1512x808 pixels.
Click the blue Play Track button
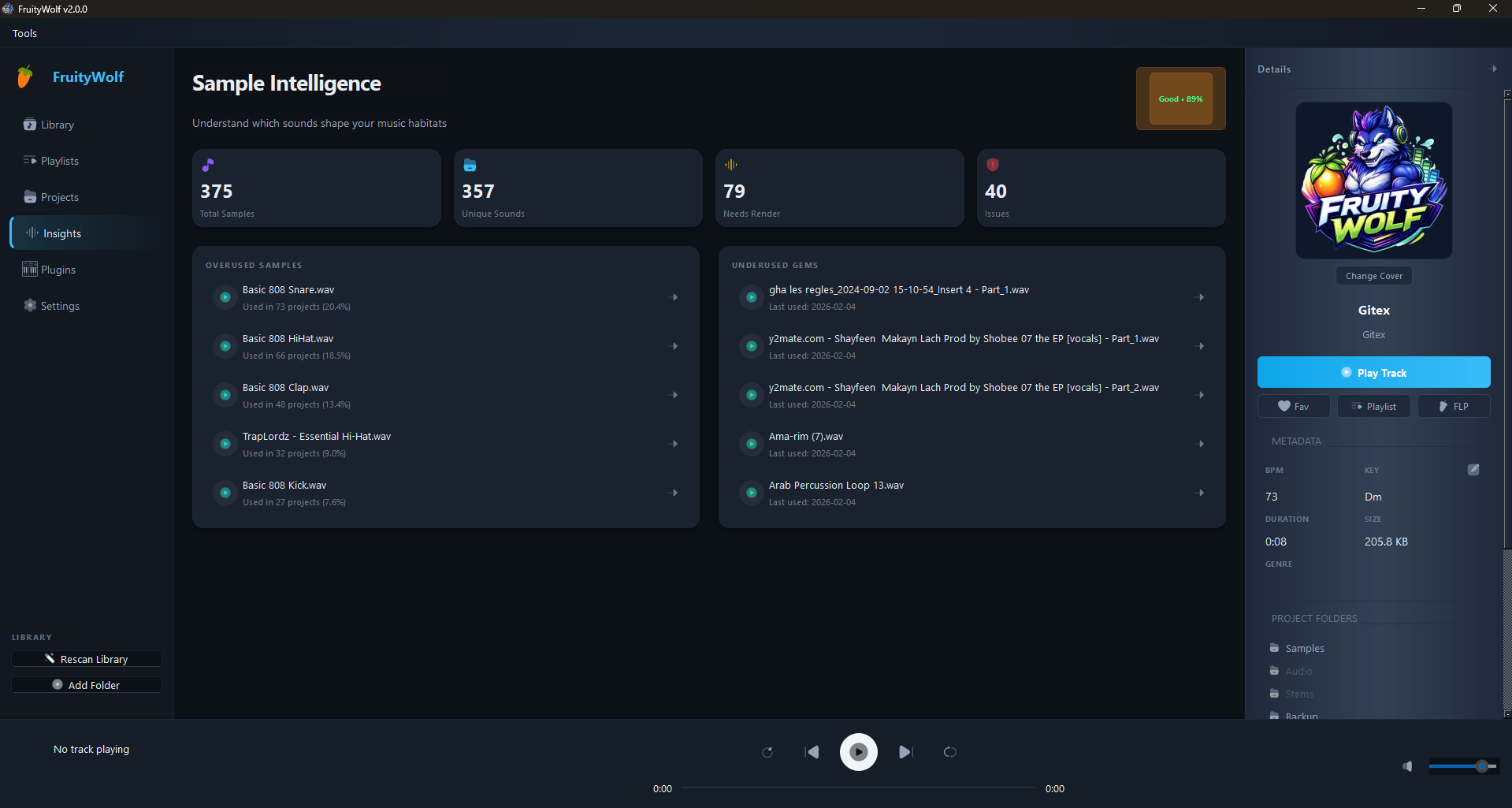[1373, 373]
